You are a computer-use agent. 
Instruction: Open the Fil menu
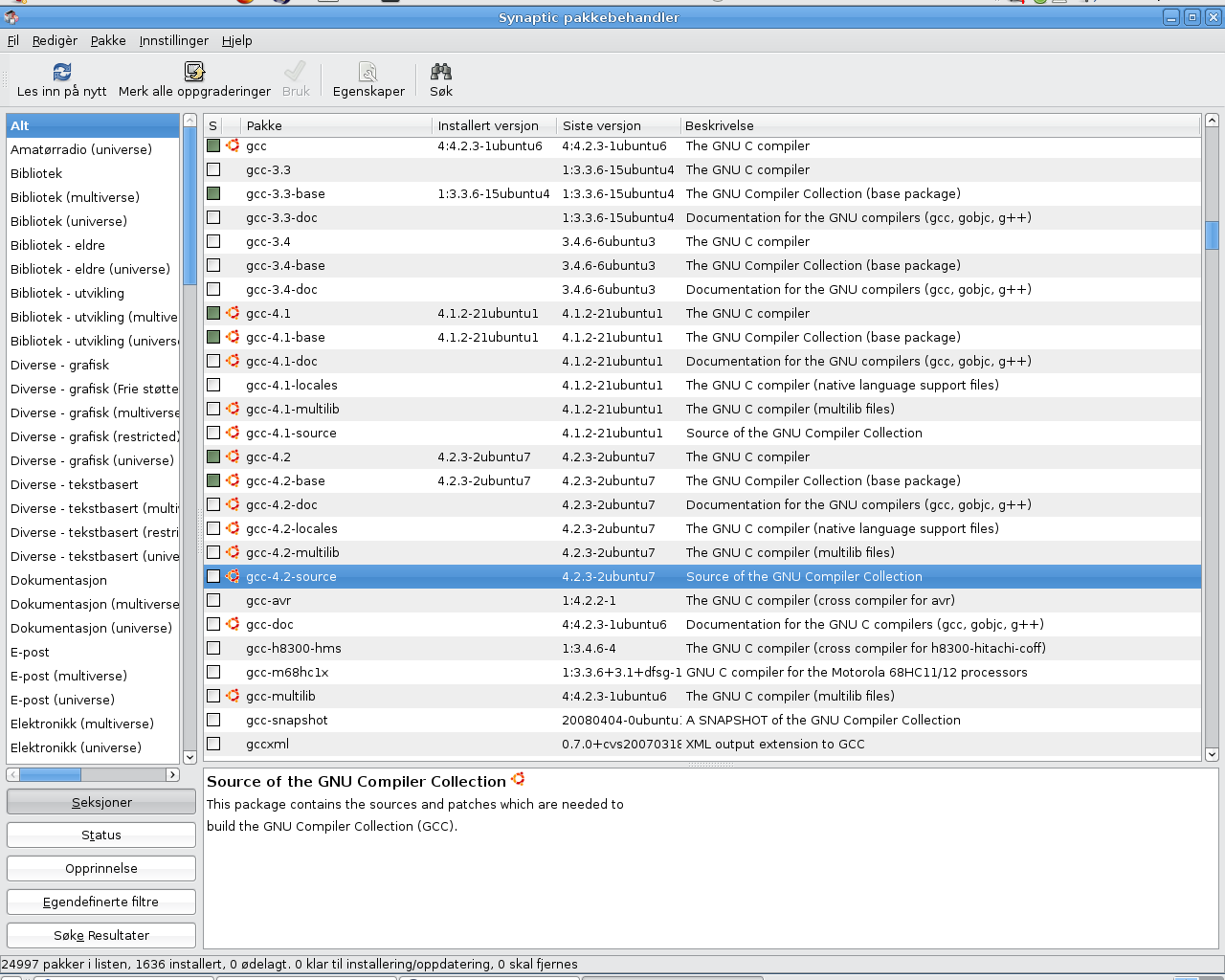13,40
